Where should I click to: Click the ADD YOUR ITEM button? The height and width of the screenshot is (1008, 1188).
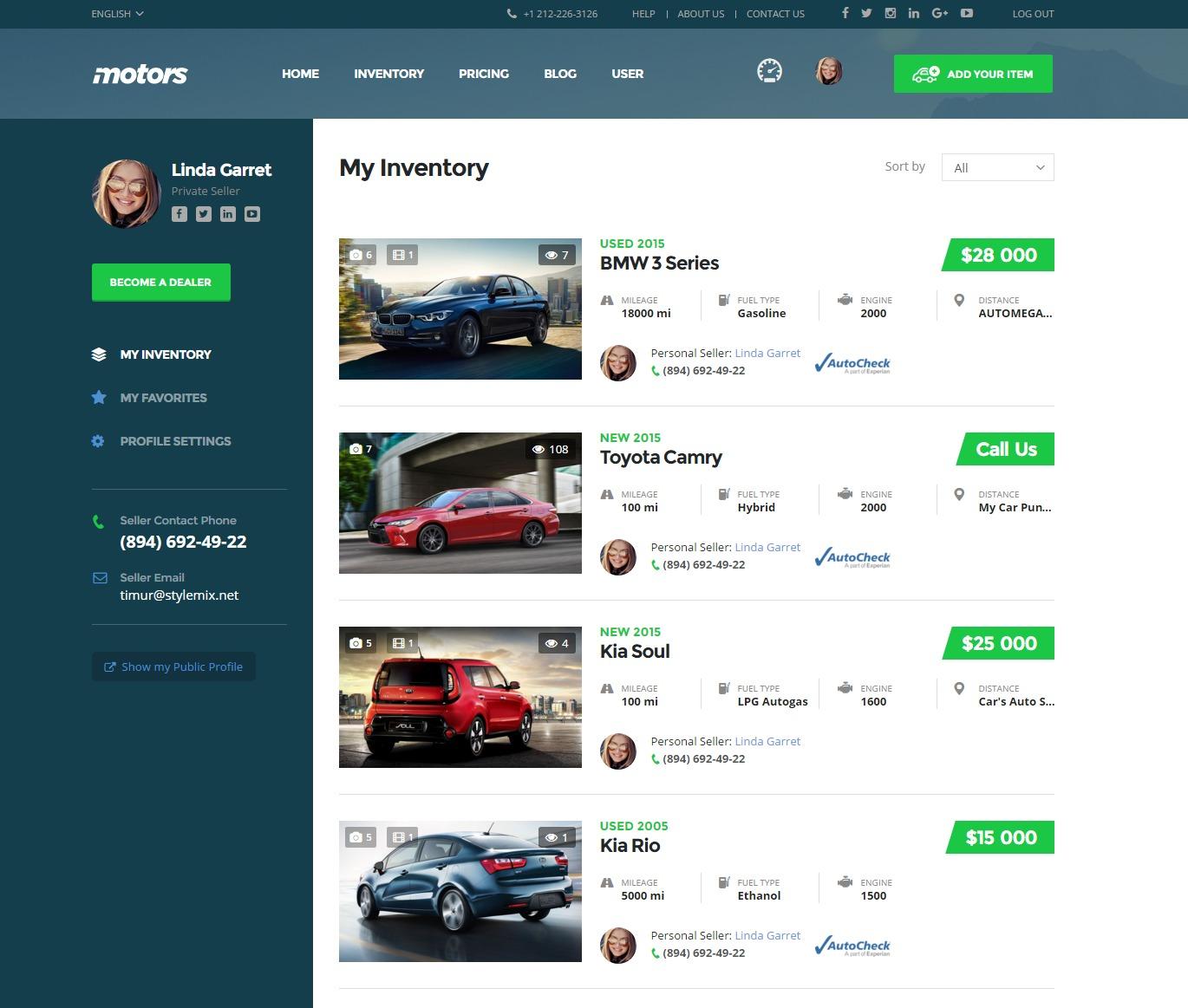pyautogui.click(x=973, y=74)
